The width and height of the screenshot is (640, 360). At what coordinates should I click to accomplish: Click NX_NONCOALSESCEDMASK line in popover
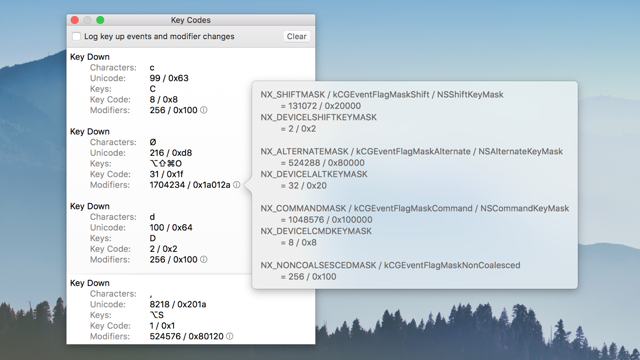pyautogui.click(x=391, y=265)
